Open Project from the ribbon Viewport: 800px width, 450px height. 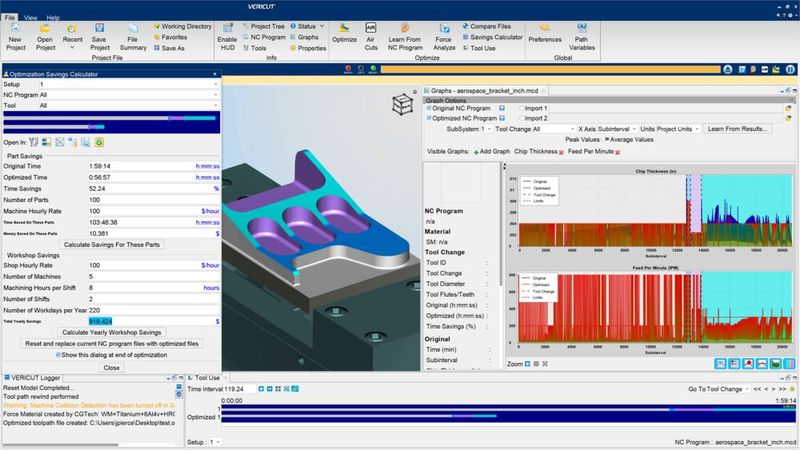point(45,37)
